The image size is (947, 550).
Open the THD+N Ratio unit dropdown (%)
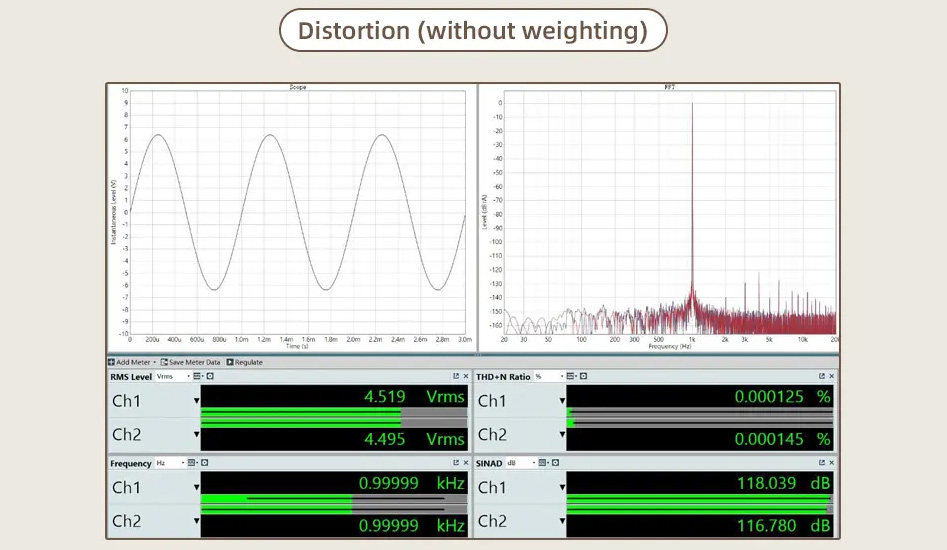tap(549, 376)
